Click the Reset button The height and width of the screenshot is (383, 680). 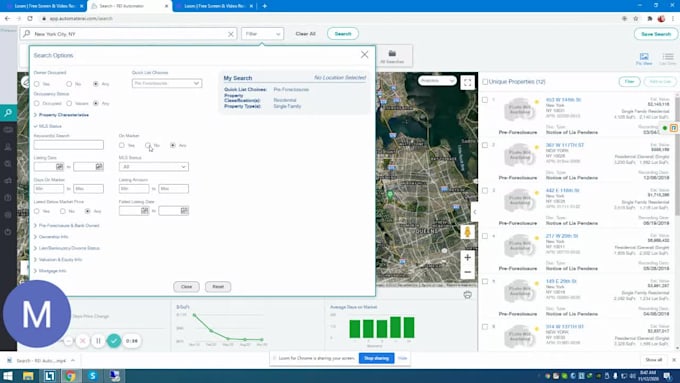tap(218, 287)
